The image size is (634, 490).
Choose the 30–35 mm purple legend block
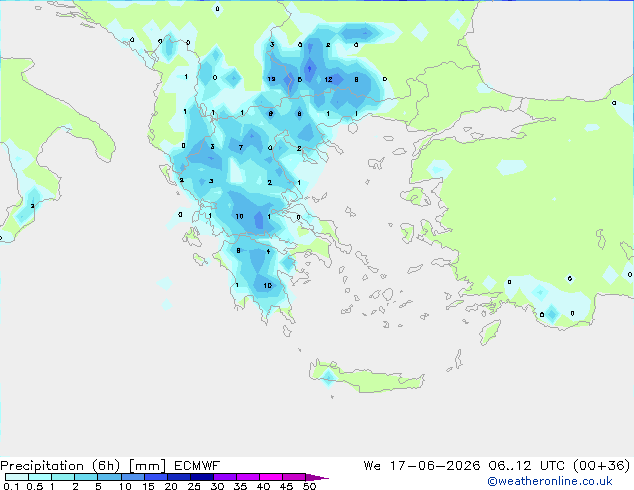(225, 477)
